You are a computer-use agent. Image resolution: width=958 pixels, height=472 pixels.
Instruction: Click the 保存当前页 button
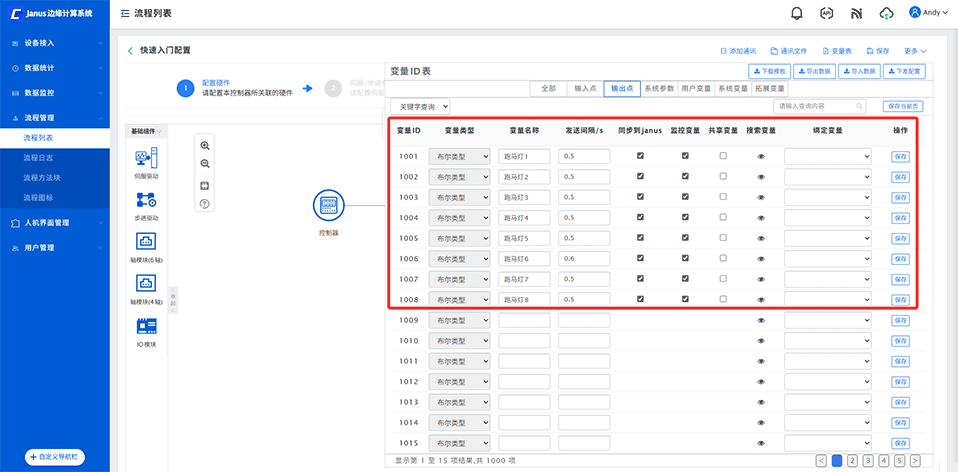tap(902, 105)
